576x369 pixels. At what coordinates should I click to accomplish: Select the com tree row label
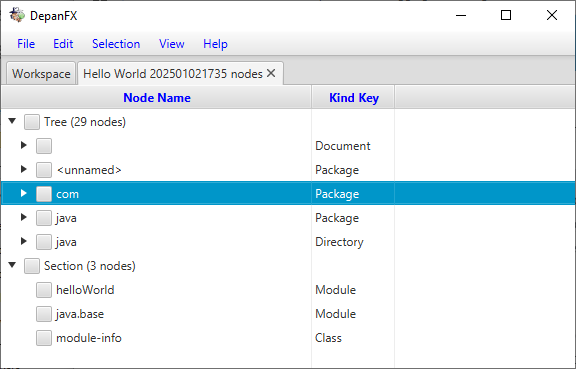pyautogui.click(x=68, y=194)
